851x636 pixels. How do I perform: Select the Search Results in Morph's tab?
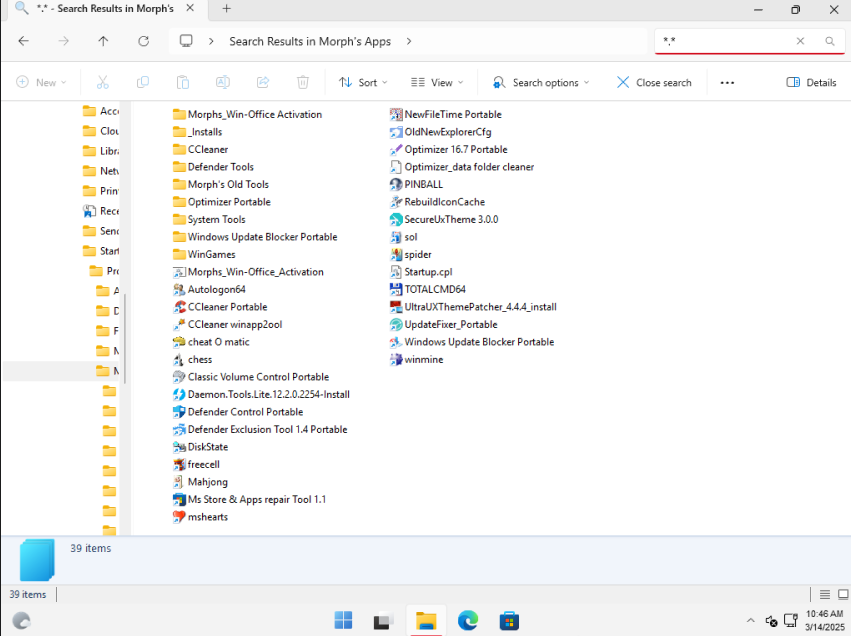click(104, 9)
